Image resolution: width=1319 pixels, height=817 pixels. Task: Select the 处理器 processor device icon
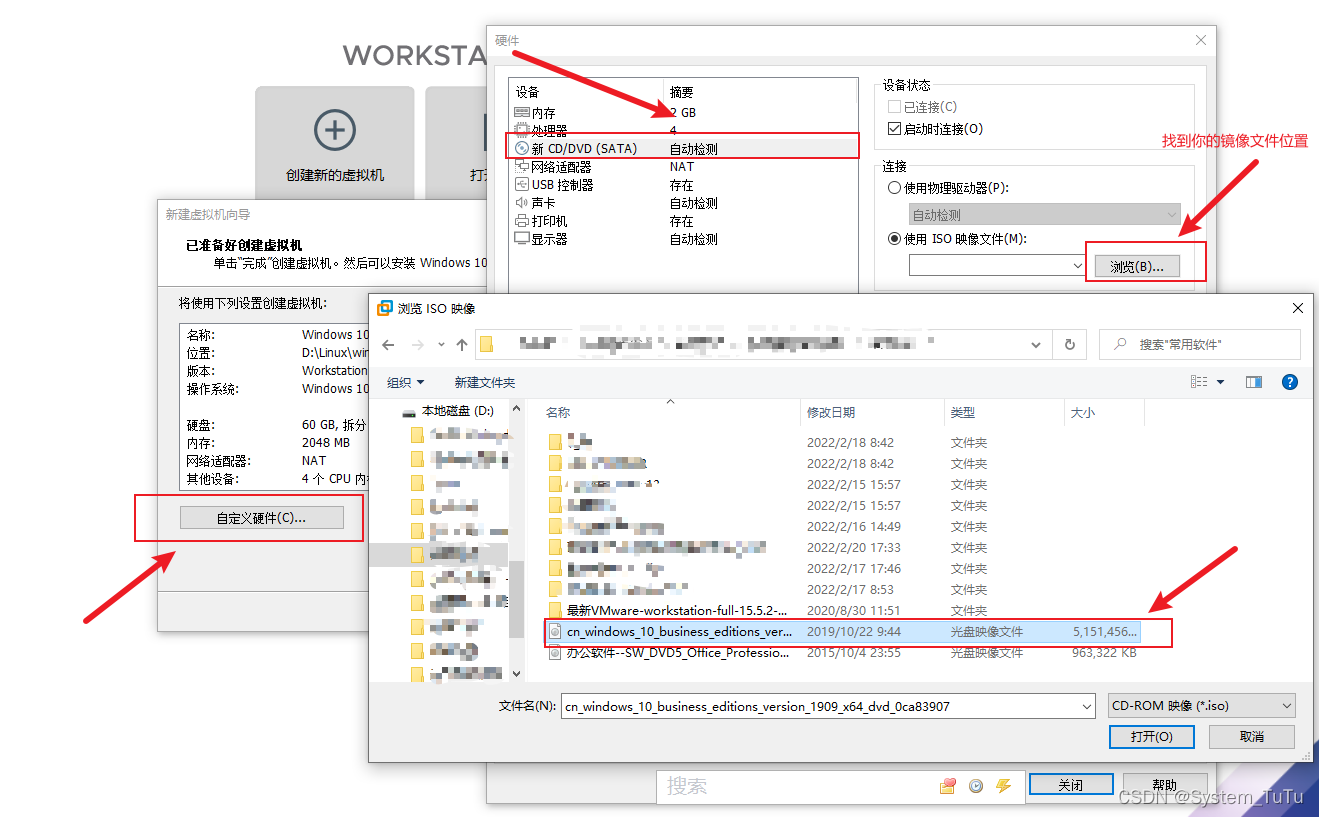pos(521,130)
